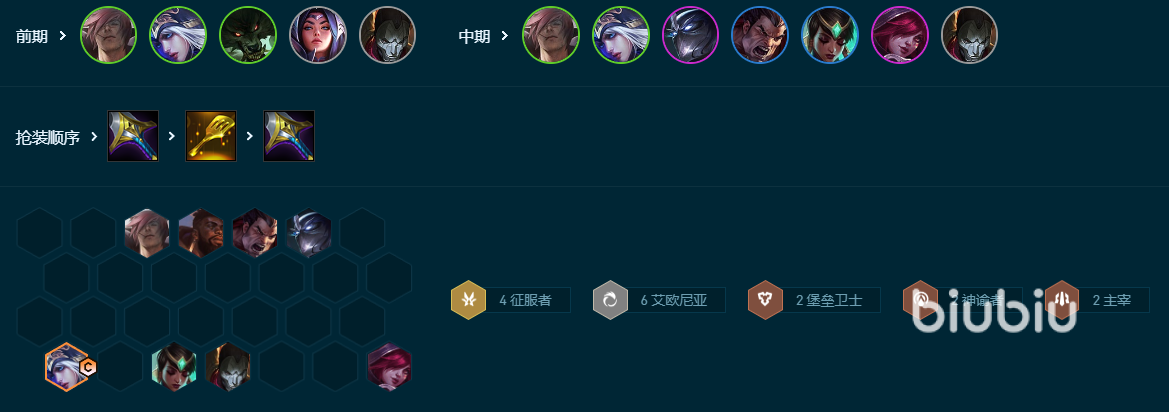This screenshot has height=412, width=1169.
Task: Click the 6 艾欧尼亚 trait badge
Action: (659, 300)
